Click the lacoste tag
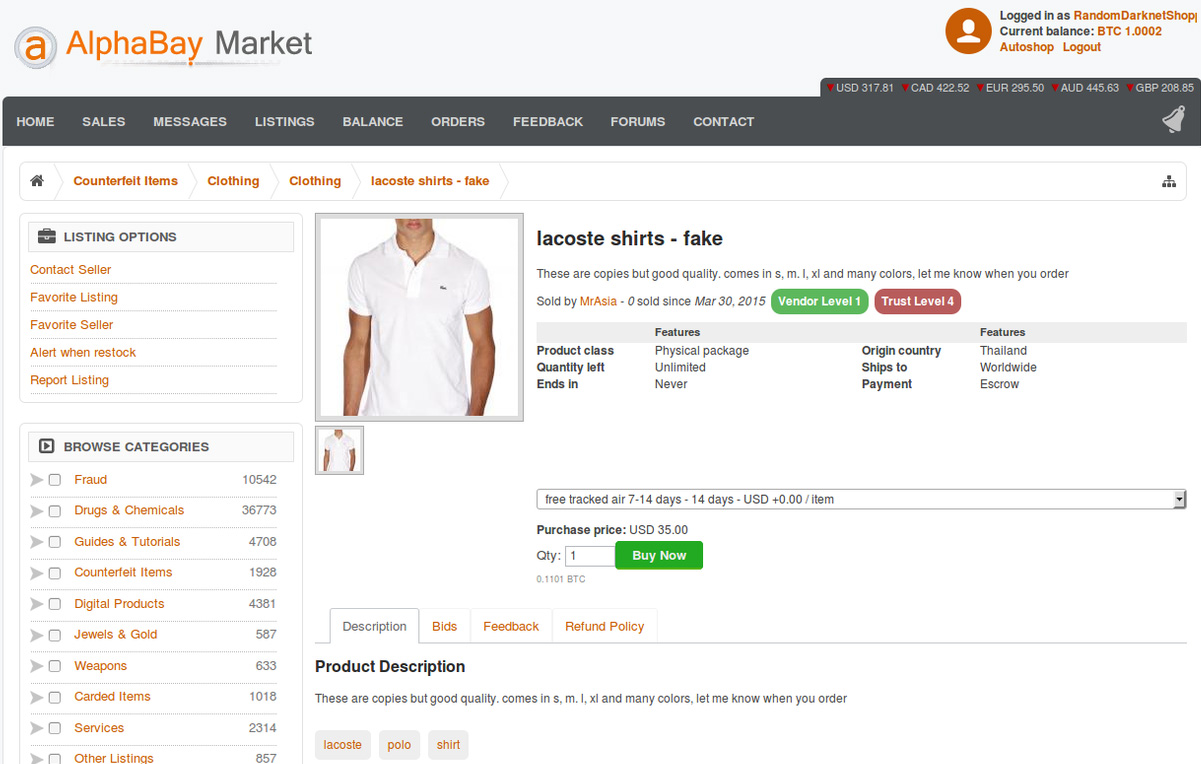The height and width of the screenshot is (764, 1201). [343, 745]
